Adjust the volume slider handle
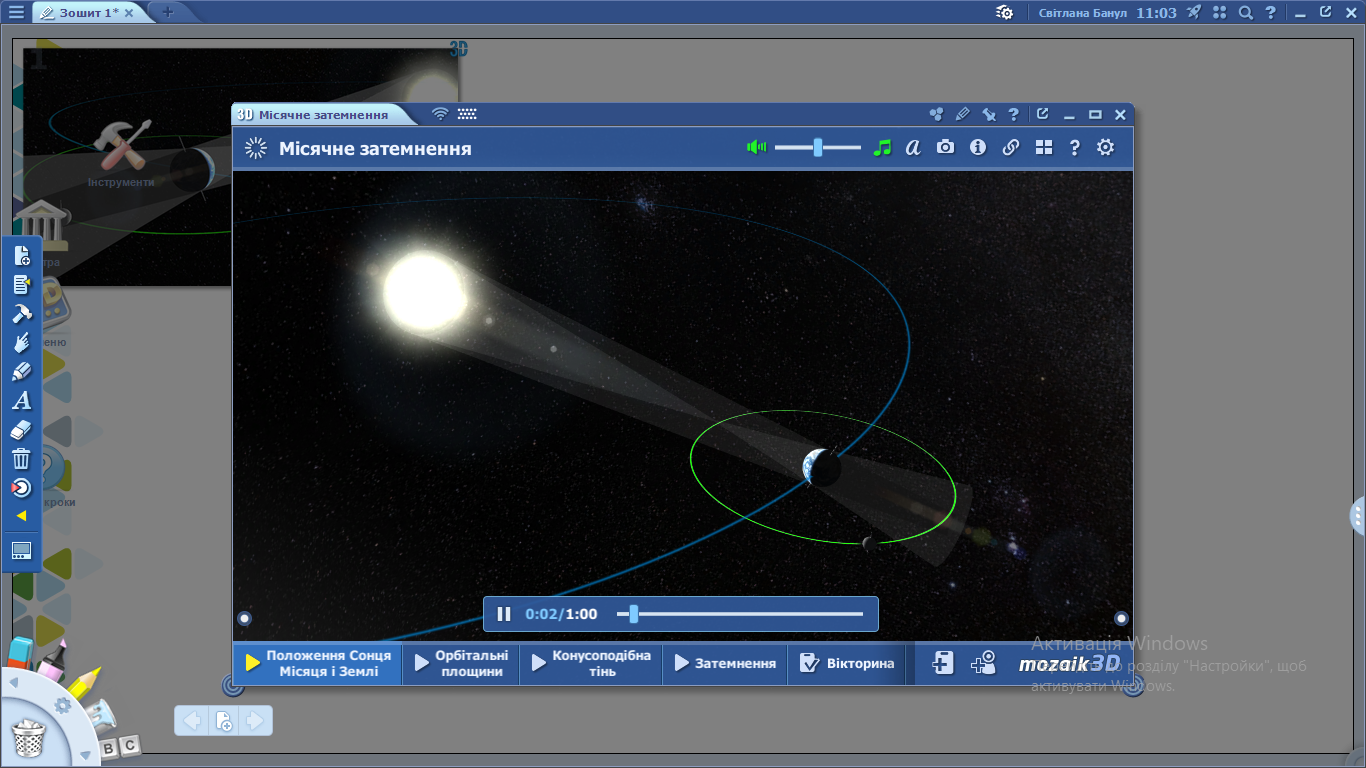 point(818,147)
